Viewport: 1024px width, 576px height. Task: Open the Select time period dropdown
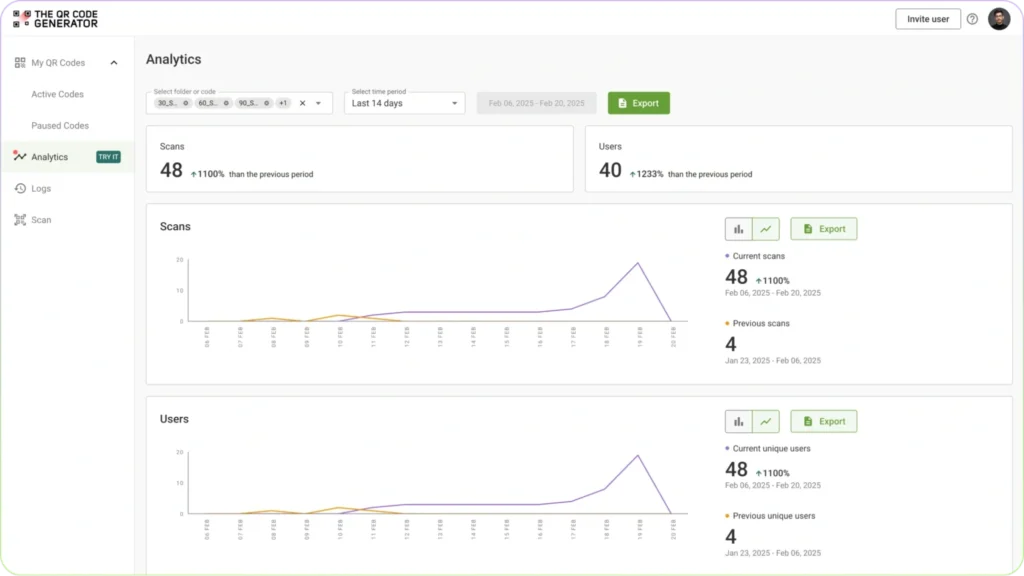coord(404,102)
